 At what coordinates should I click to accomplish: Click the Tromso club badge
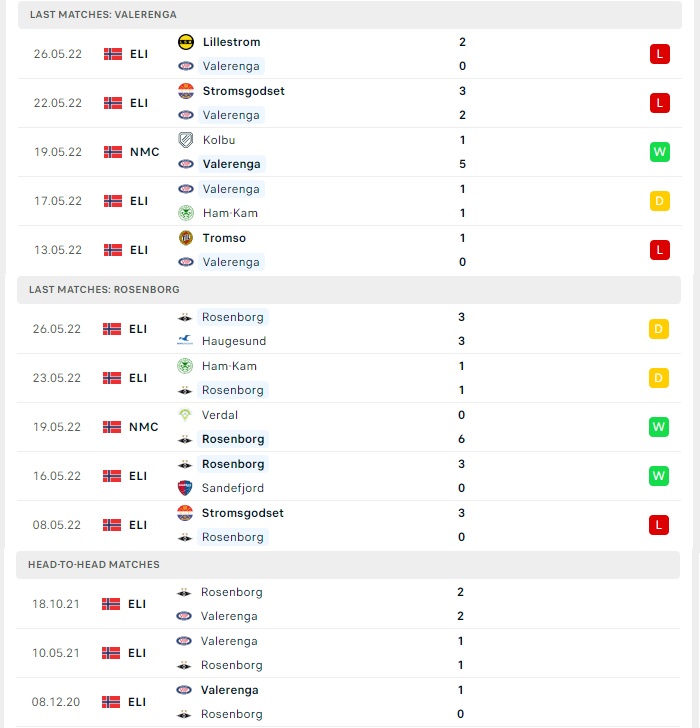coord(186,238)
